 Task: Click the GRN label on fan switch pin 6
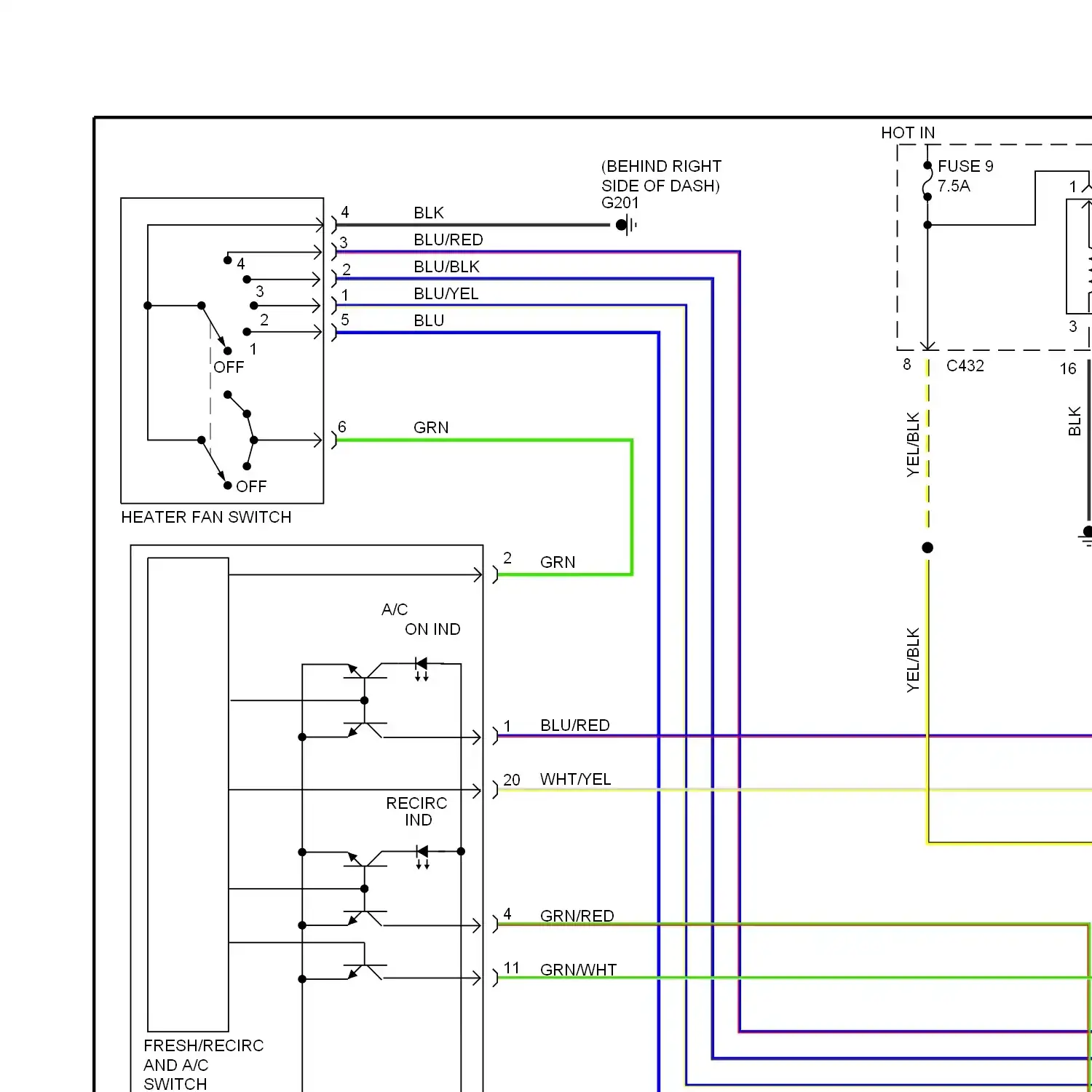pos(431,427)
